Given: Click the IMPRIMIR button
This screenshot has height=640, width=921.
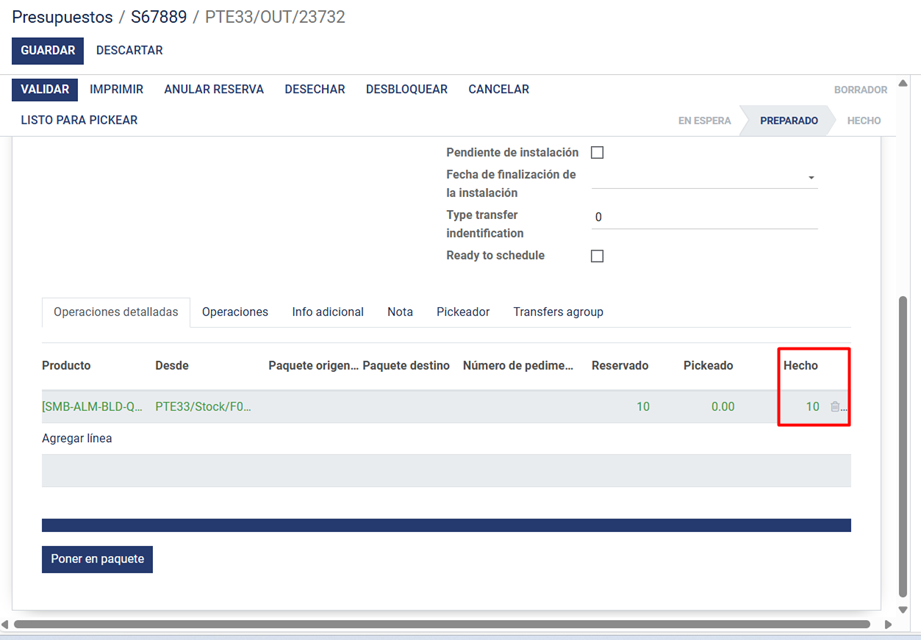Looking at the screenshot, I should pos(116,89).
